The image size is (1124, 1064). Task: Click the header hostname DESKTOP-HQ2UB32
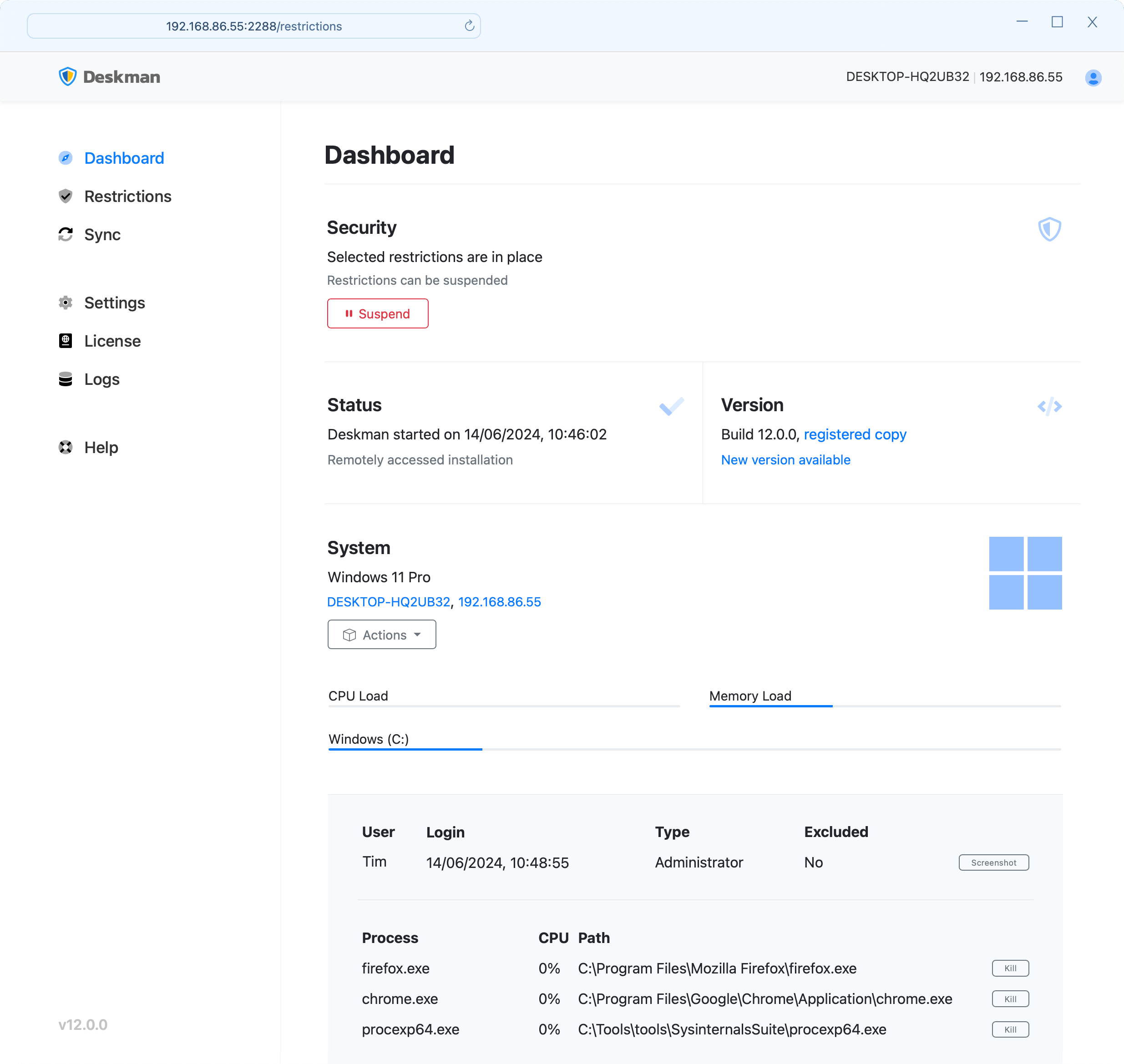pyautogui.click(x=907, y=77)
